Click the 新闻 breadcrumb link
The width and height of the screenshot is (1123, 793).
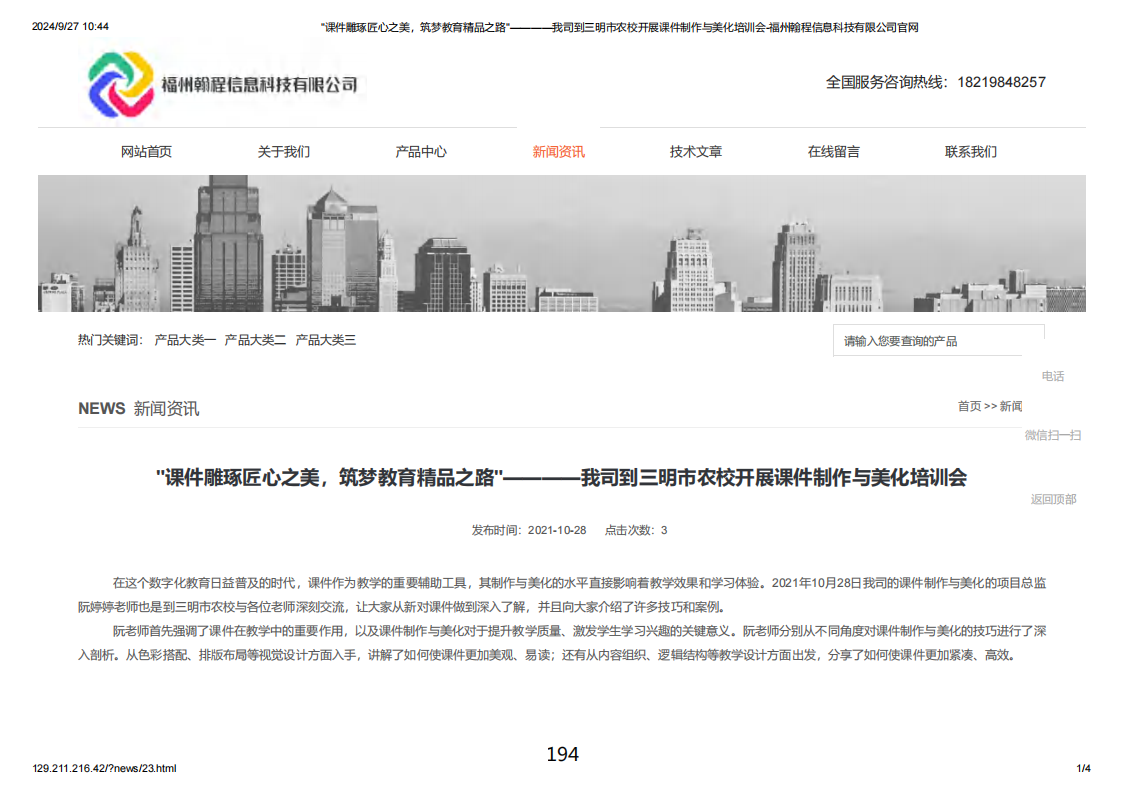[x=1011, y=406]
